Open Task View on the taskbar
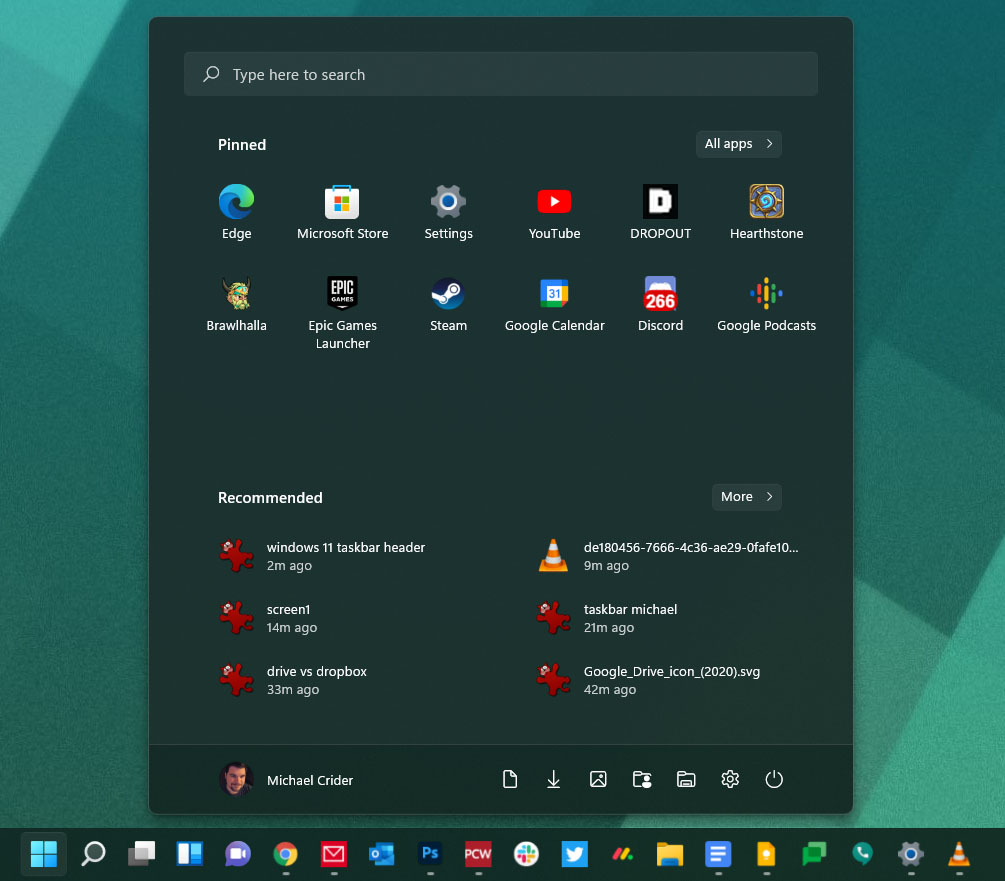This screenshot has height=881, width=1005. [142, 854]
